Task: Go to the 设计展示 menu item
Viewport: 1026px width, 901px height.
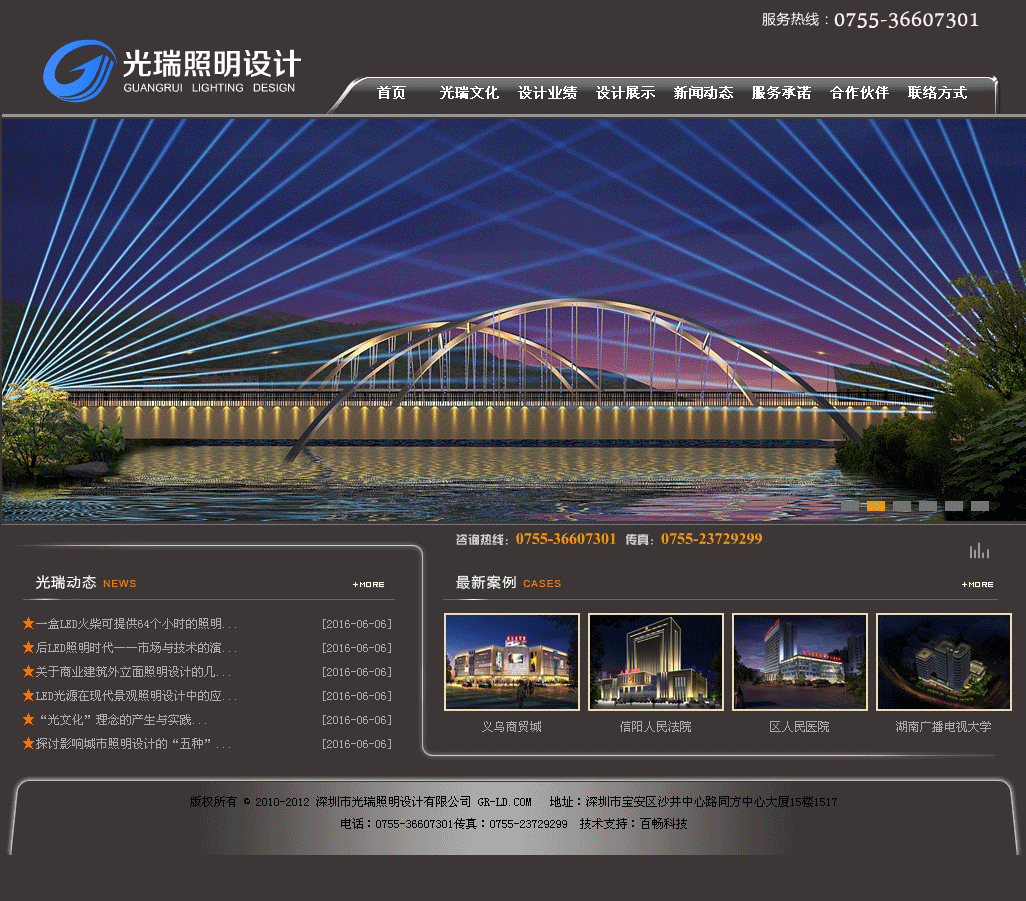Action: tap(625, 93)
